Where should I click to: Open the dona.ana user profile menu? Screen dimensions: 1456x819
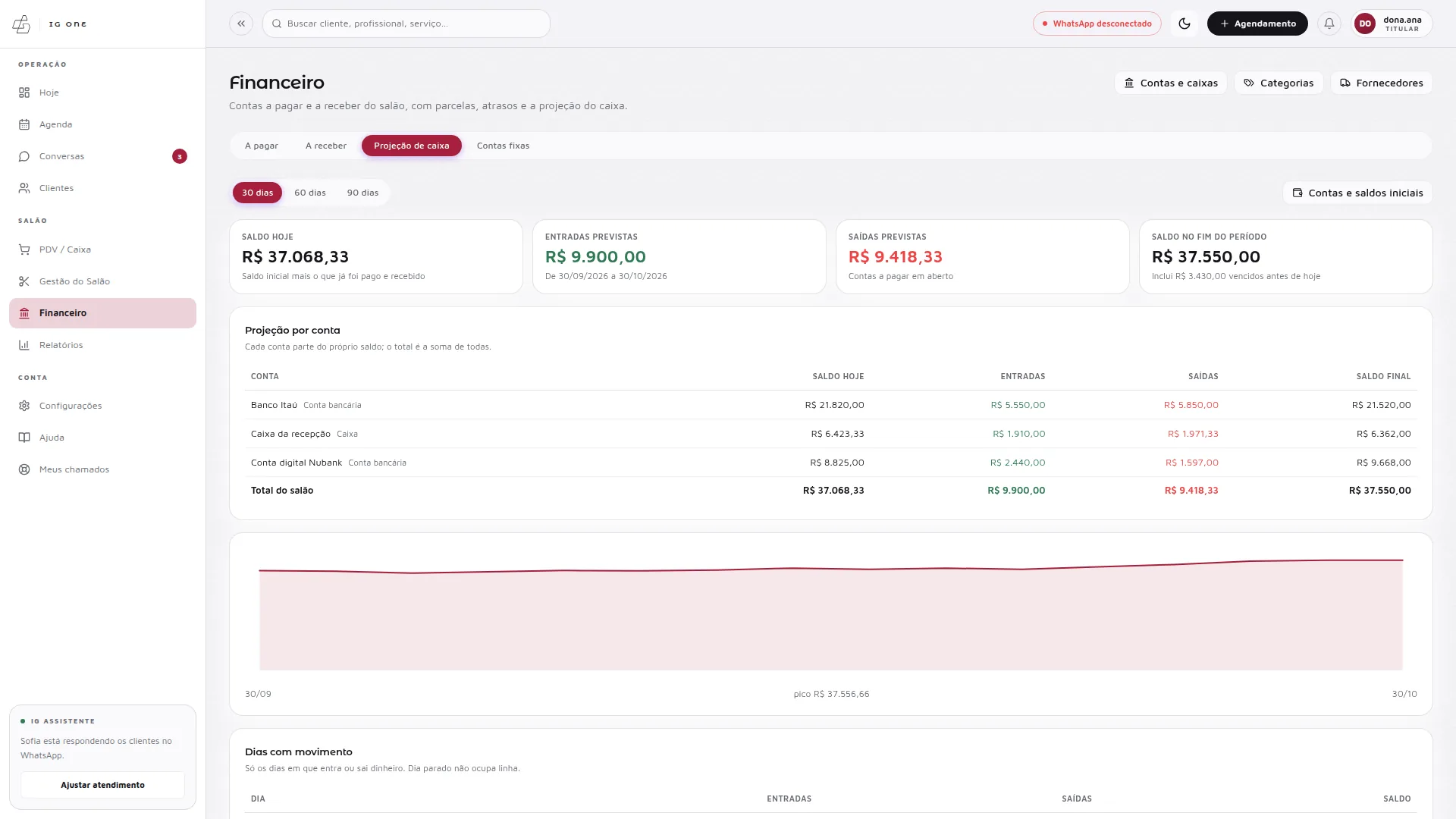tap(1392, 24)
